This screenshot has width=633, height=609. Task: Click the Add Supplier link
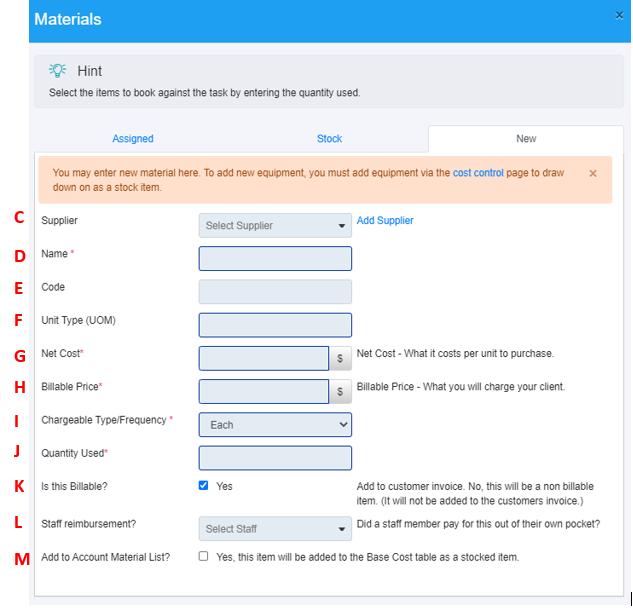[x=385, y=221]
